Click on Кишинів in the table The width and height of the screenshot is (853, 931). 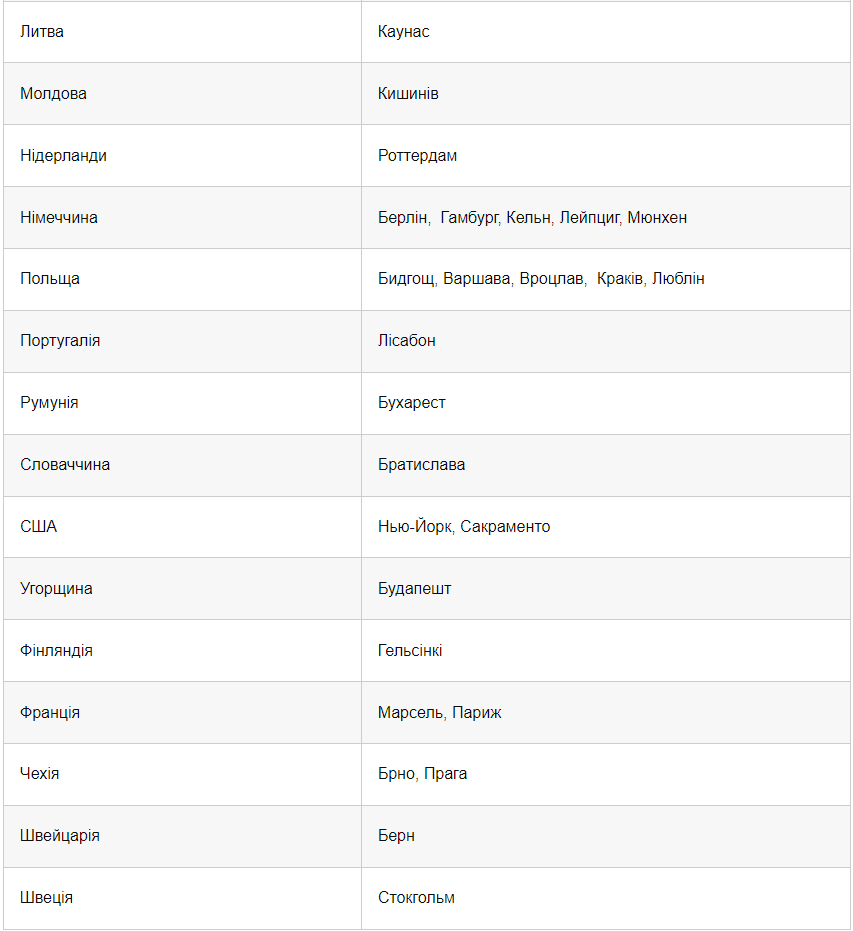pos(408,94)
